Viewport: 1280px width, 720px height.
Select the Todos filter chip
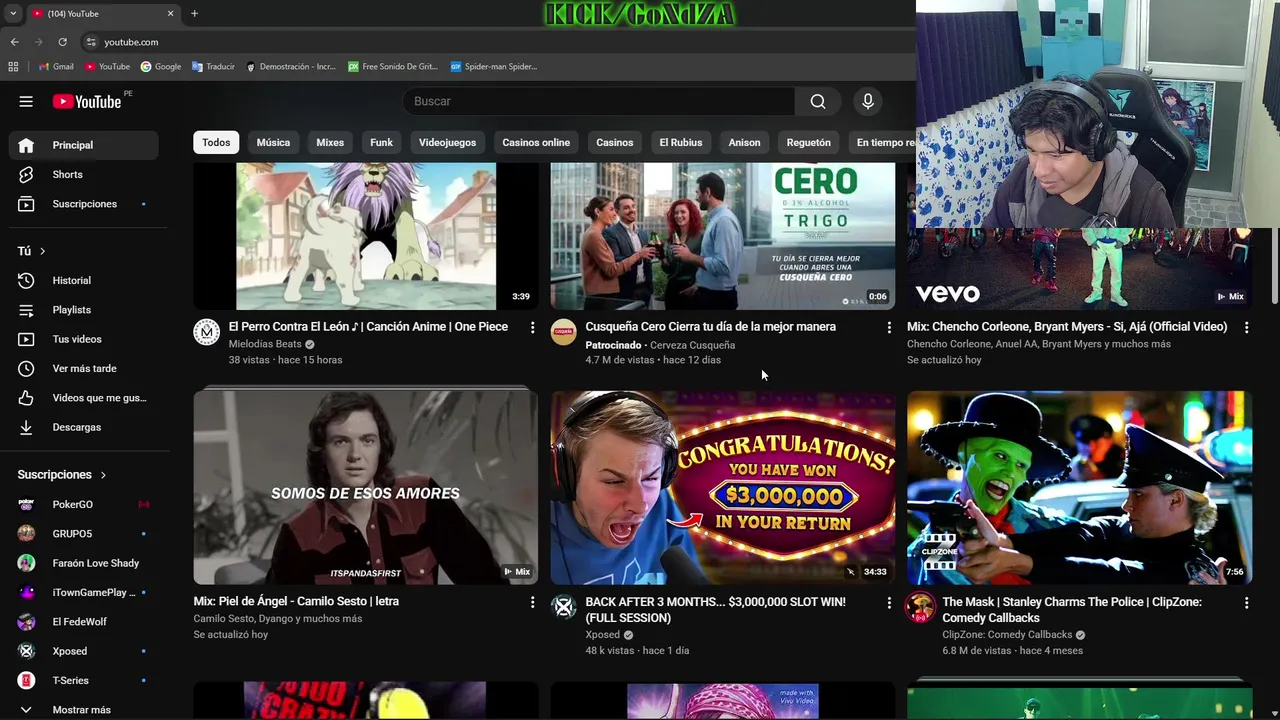(216, 143)
